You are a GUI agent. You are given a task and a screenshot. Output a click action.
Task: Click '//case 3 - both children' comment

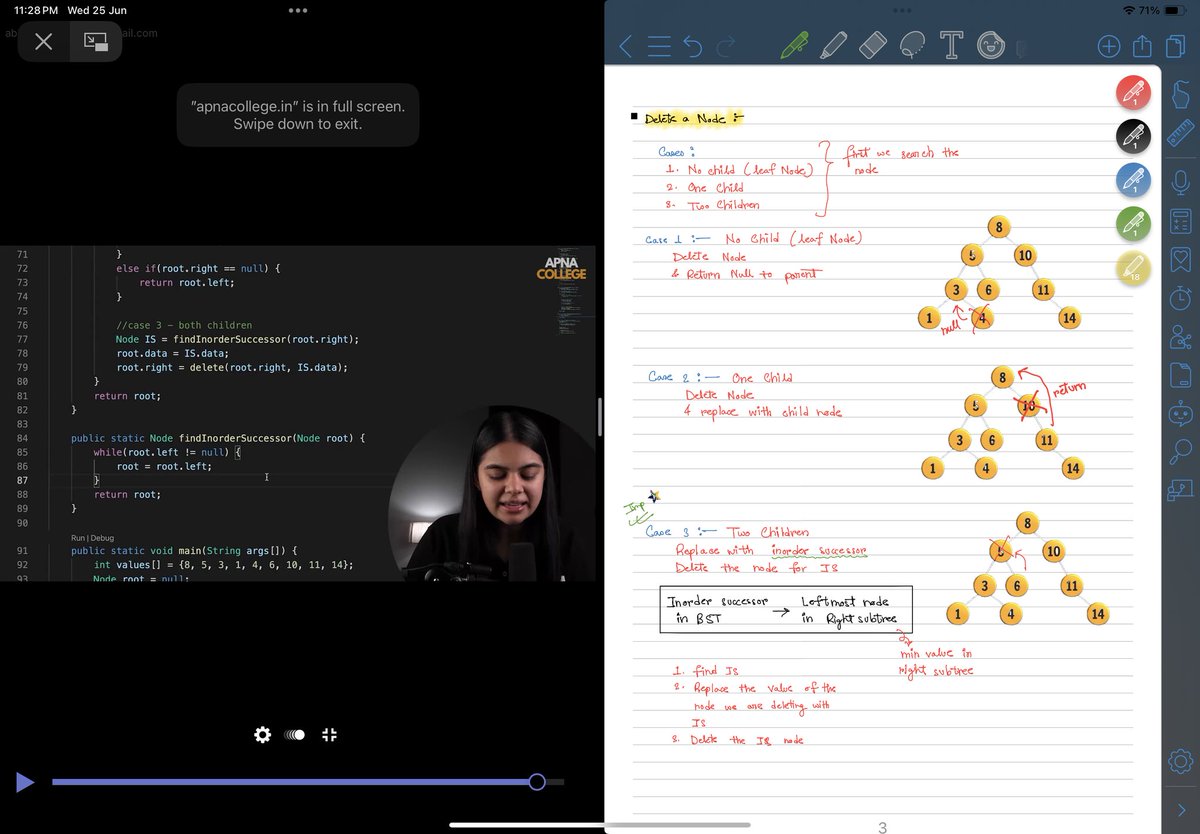click(184, 325)
